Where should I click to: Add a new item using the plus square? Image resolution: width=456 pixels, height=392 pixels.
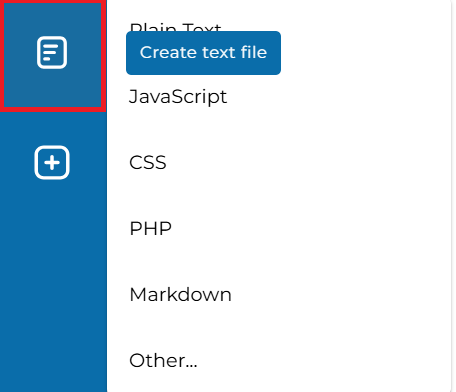coord(52,163)
